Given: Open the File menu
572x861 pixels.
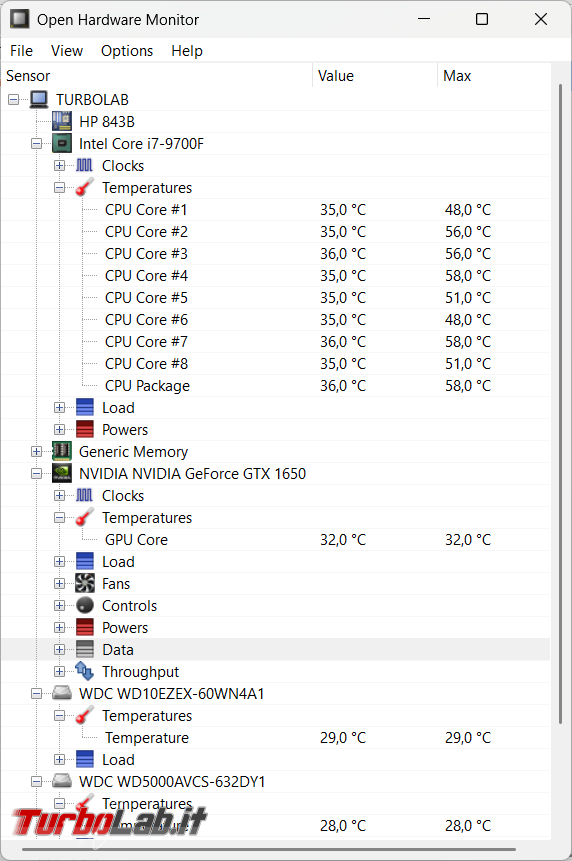Looking at the screenshot, I should [21, 51].
